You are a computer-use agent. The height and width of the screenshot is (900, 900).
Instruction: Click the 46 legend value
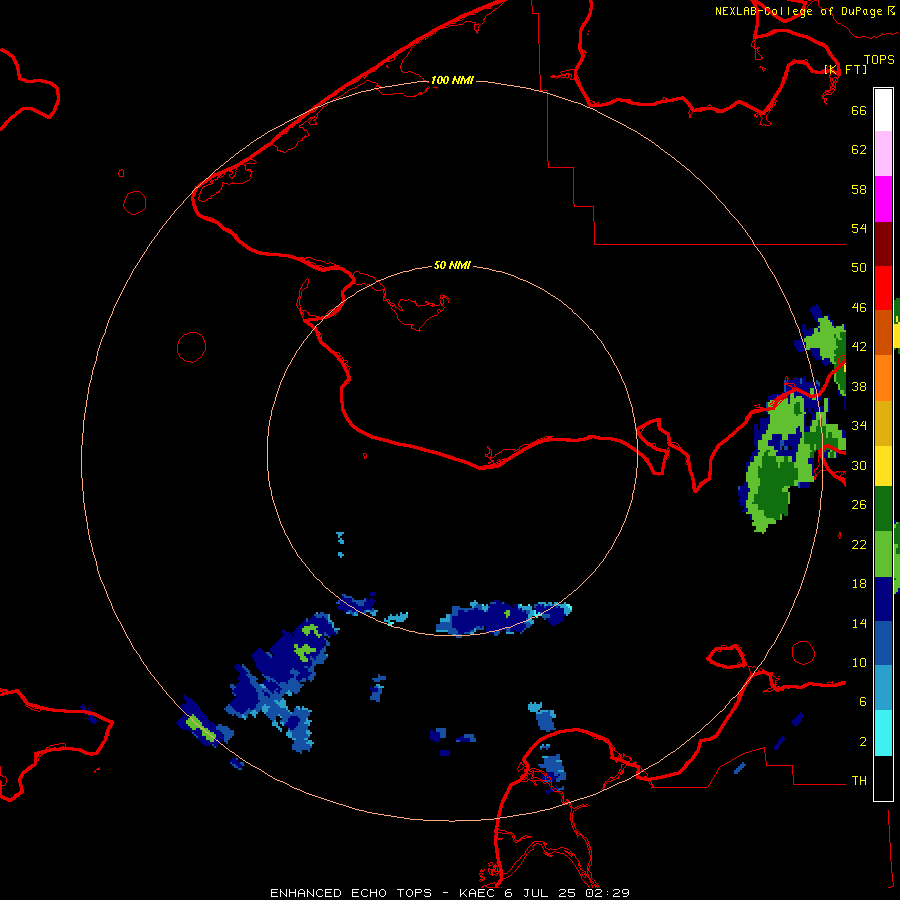coord(859,308)
